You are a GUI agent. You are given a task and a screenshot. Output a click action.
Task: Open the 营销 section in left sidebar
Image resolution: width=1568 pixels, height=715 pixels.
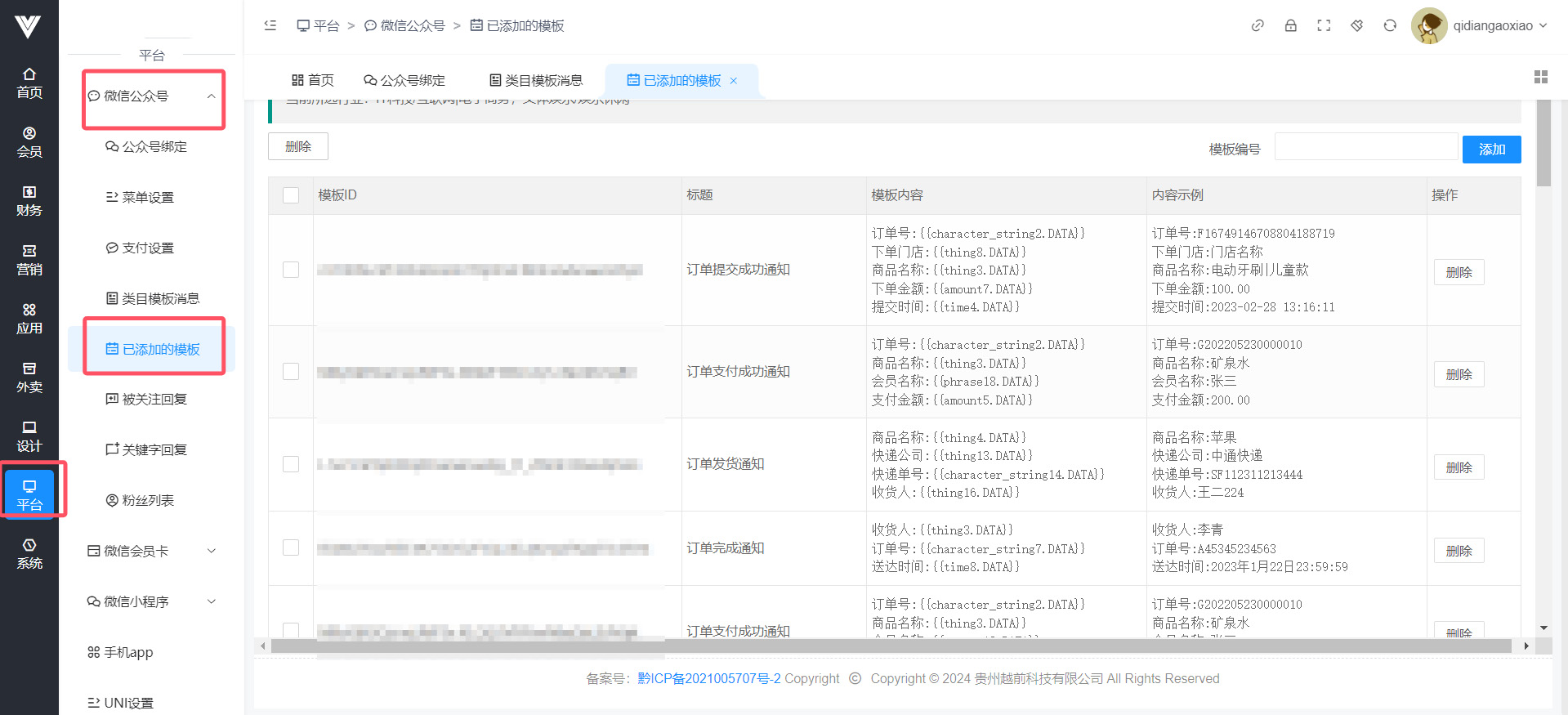pyautogui.click(x=29, y=260)
